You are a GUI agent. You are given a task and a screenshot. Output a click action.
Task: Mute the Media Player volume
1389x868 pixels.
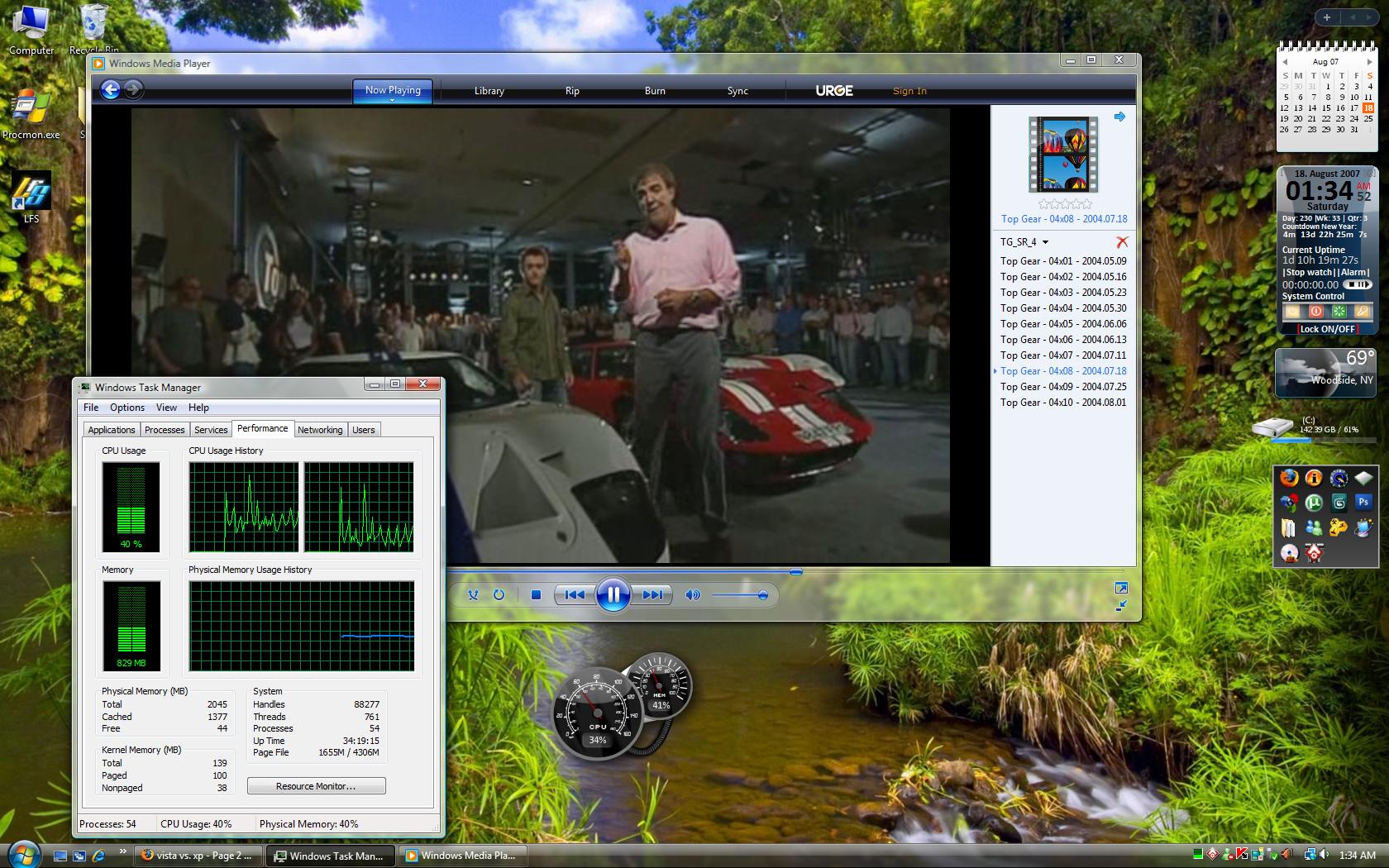tap(693, 594)
